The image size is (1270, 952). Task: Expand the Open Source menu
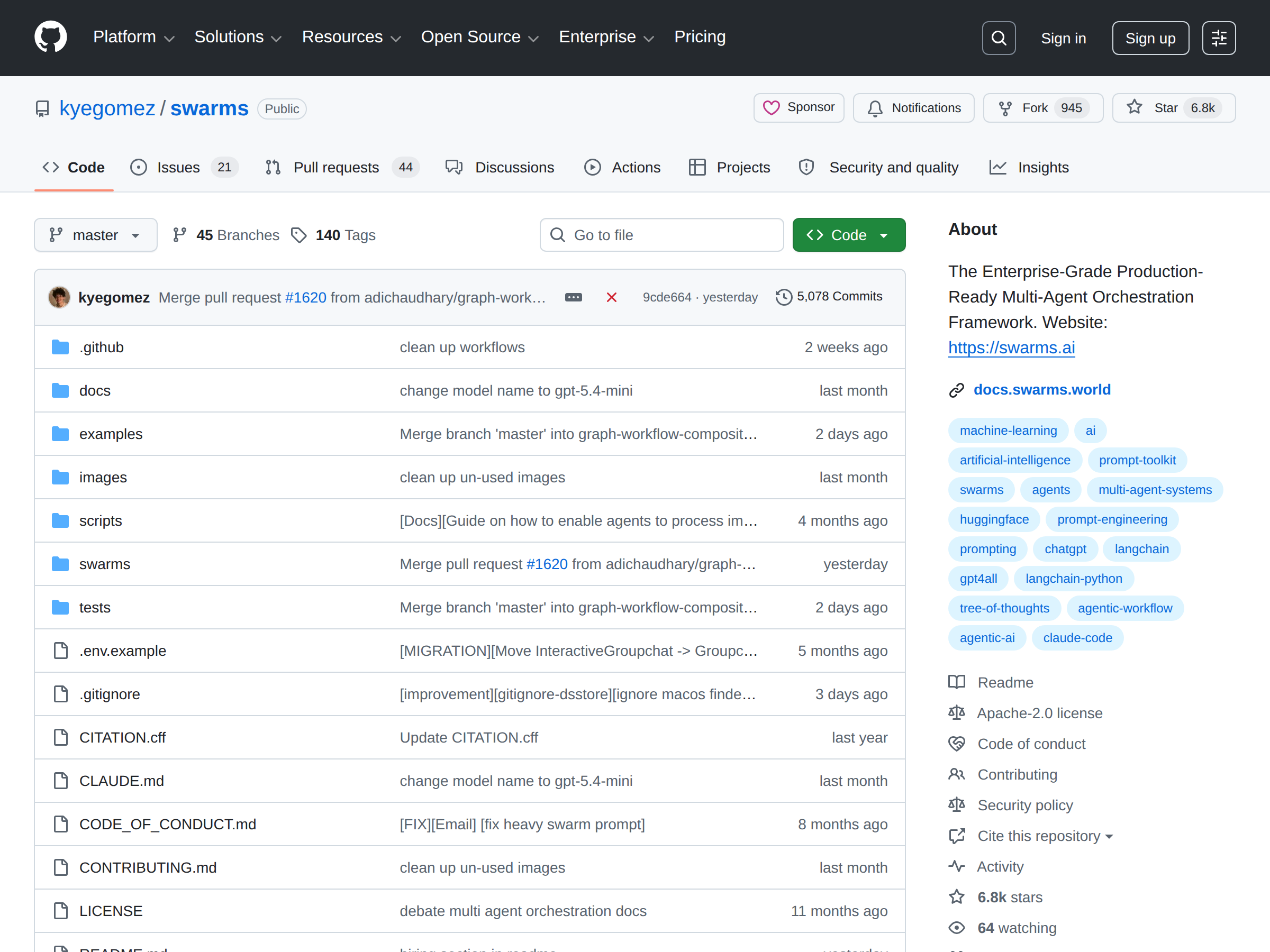[480, 38]
